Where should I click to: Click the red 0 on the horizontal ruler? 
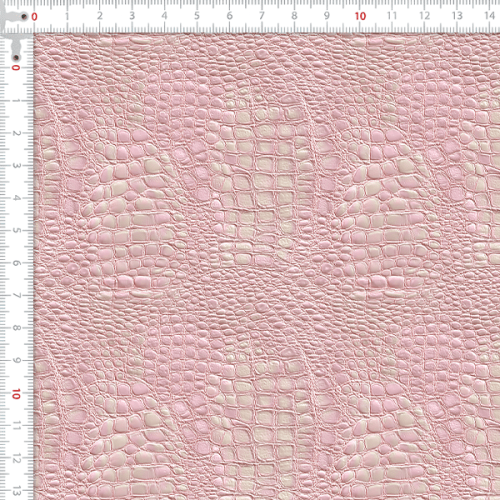(34, 17)
